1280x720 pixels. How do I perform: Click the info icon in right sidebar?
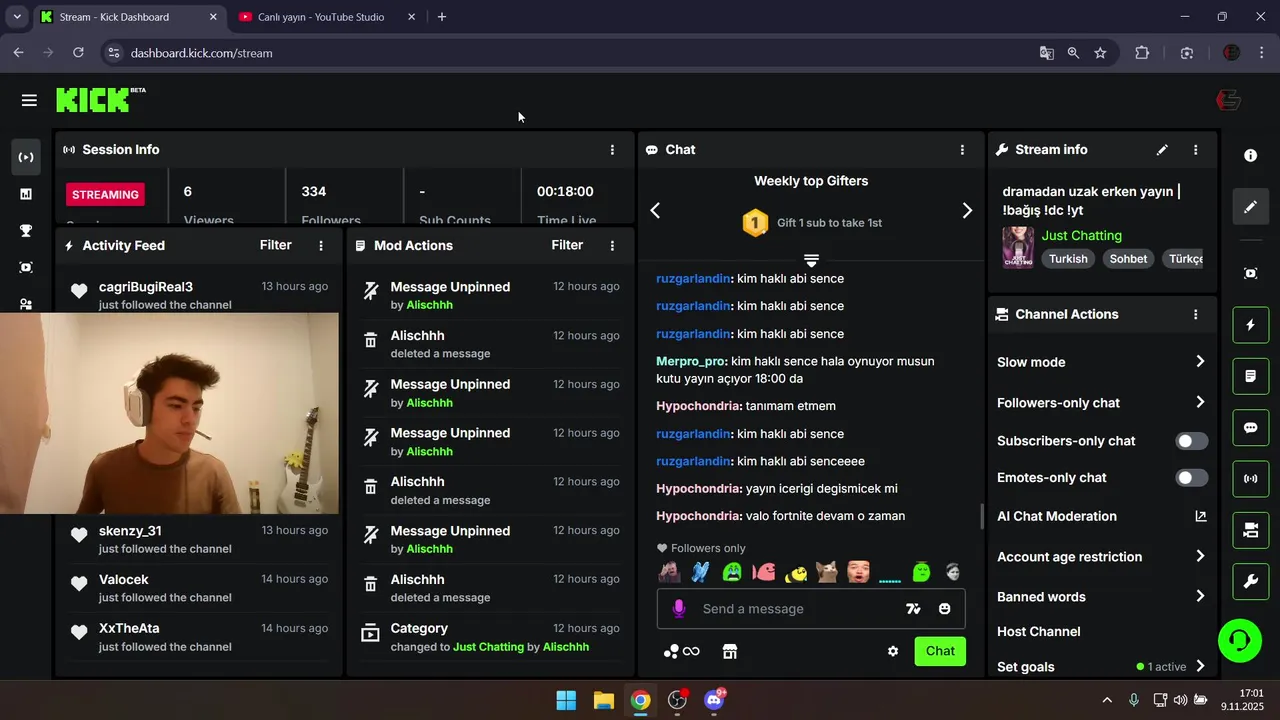1250,156
